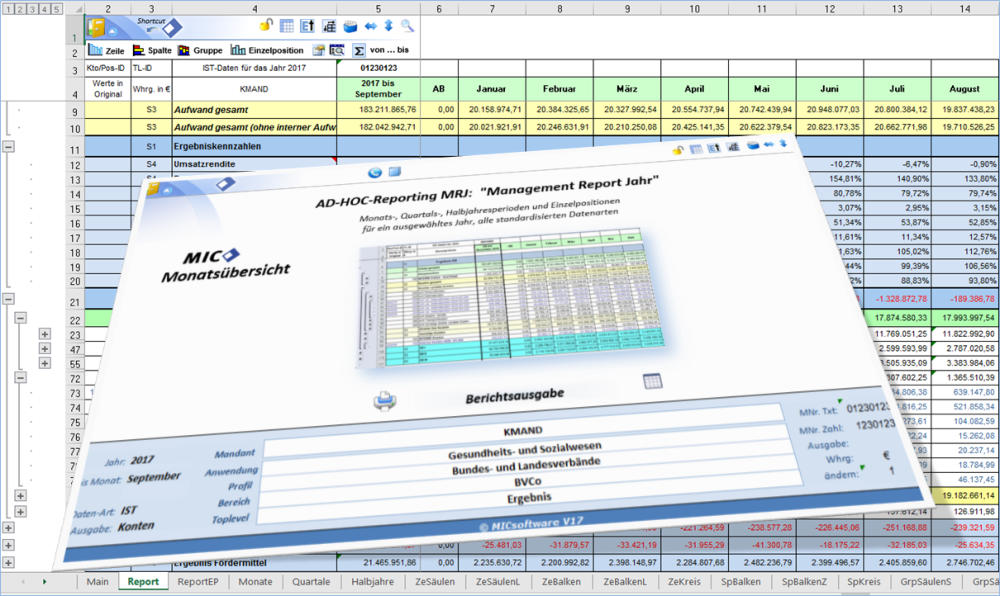Select cell '0123O123' in row 3
1000x596 pixels.
coord(378,68)
